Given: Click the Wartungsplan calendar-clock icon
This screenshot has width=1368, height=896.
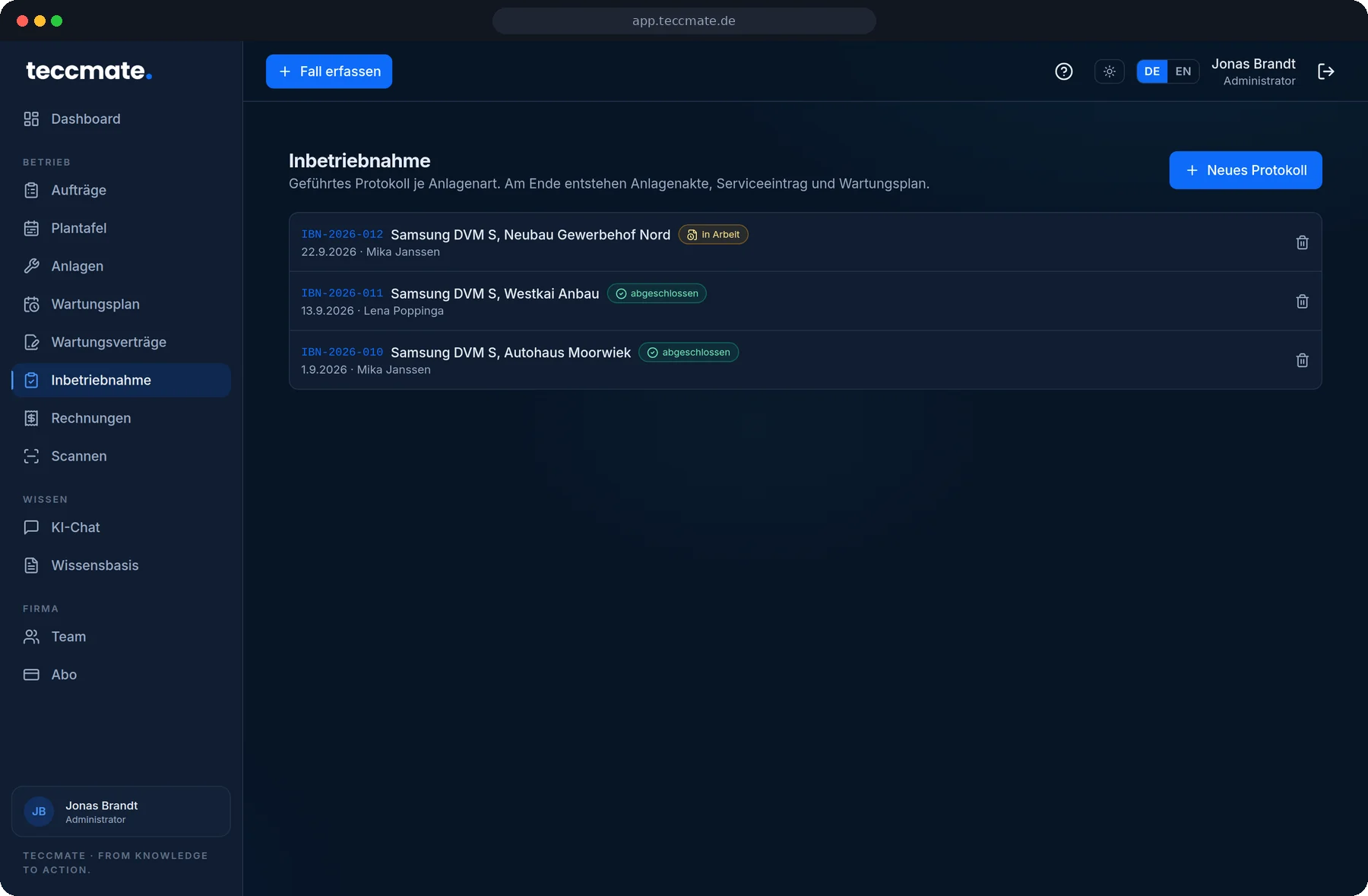Looking at the screenshot, I should 31,304.
